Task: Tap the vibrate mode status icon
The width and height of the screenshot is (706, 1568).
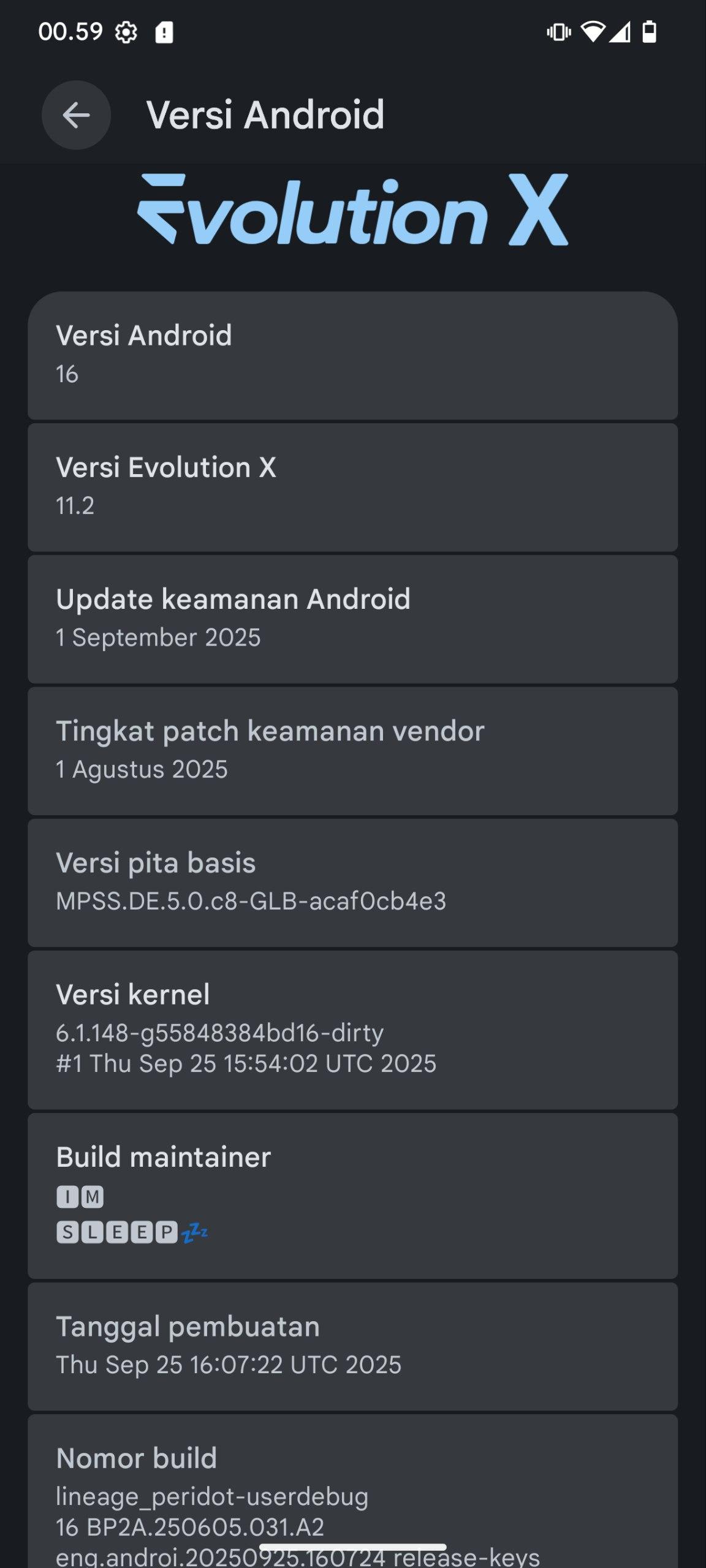Action: (x=558, y=32)
